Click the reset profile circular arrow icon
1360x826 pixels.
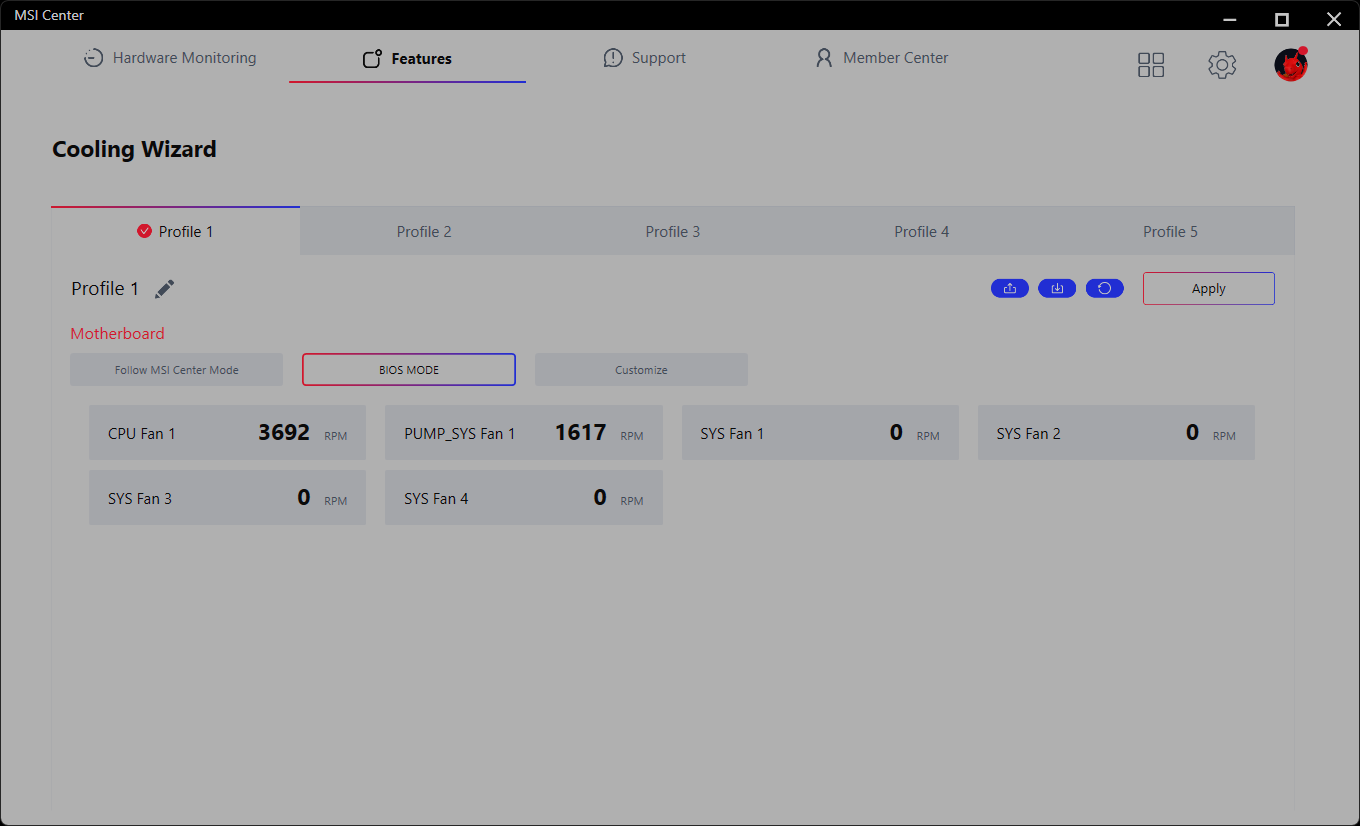tap(1105, 289)
